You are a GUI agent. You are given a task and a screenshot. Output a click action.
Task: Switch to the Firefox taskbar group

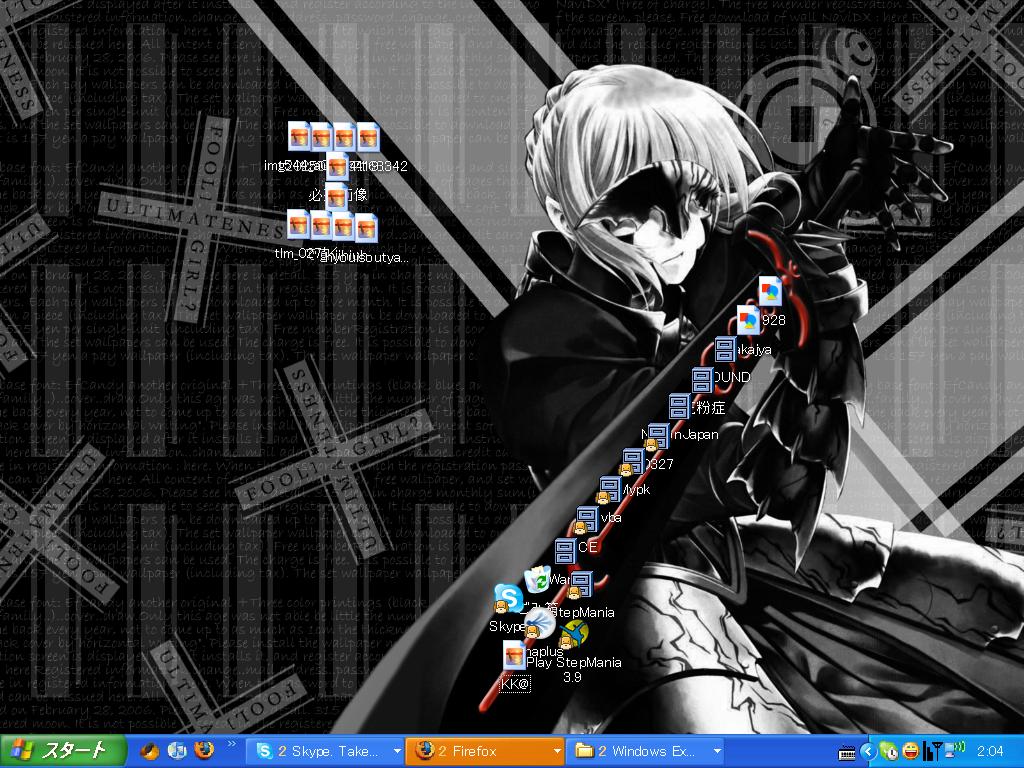[485, 752]
